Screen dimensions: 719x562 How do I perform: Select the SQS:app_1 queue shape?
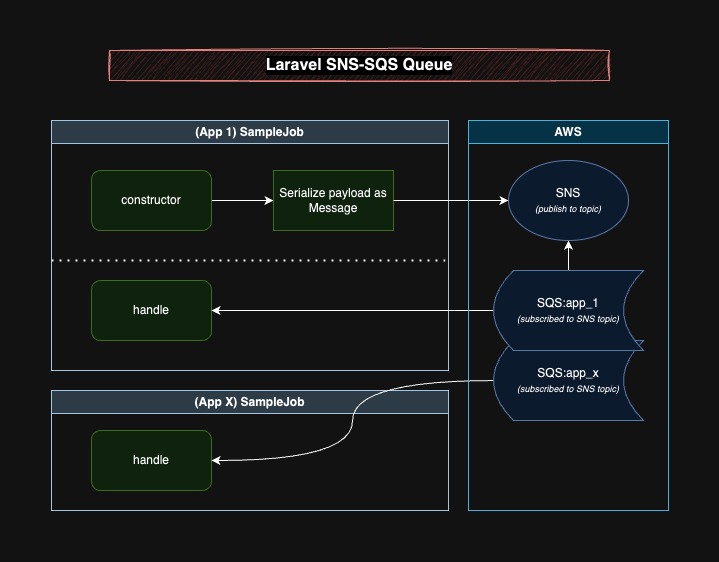point(568,310)
